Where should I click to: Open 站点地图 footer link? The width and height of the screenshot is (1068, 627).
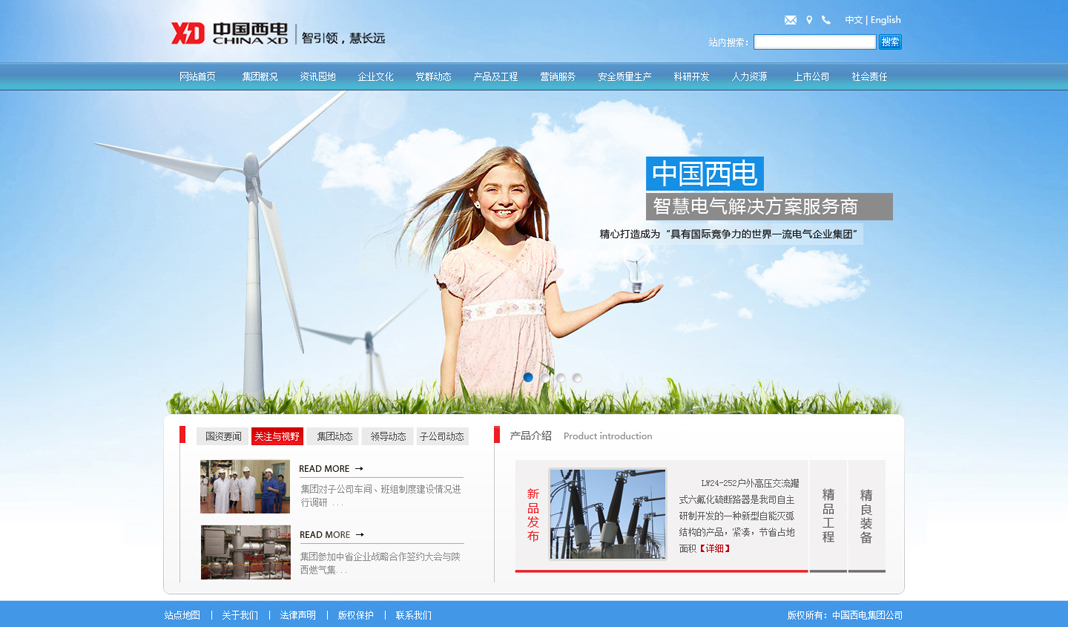click(183, 615)
